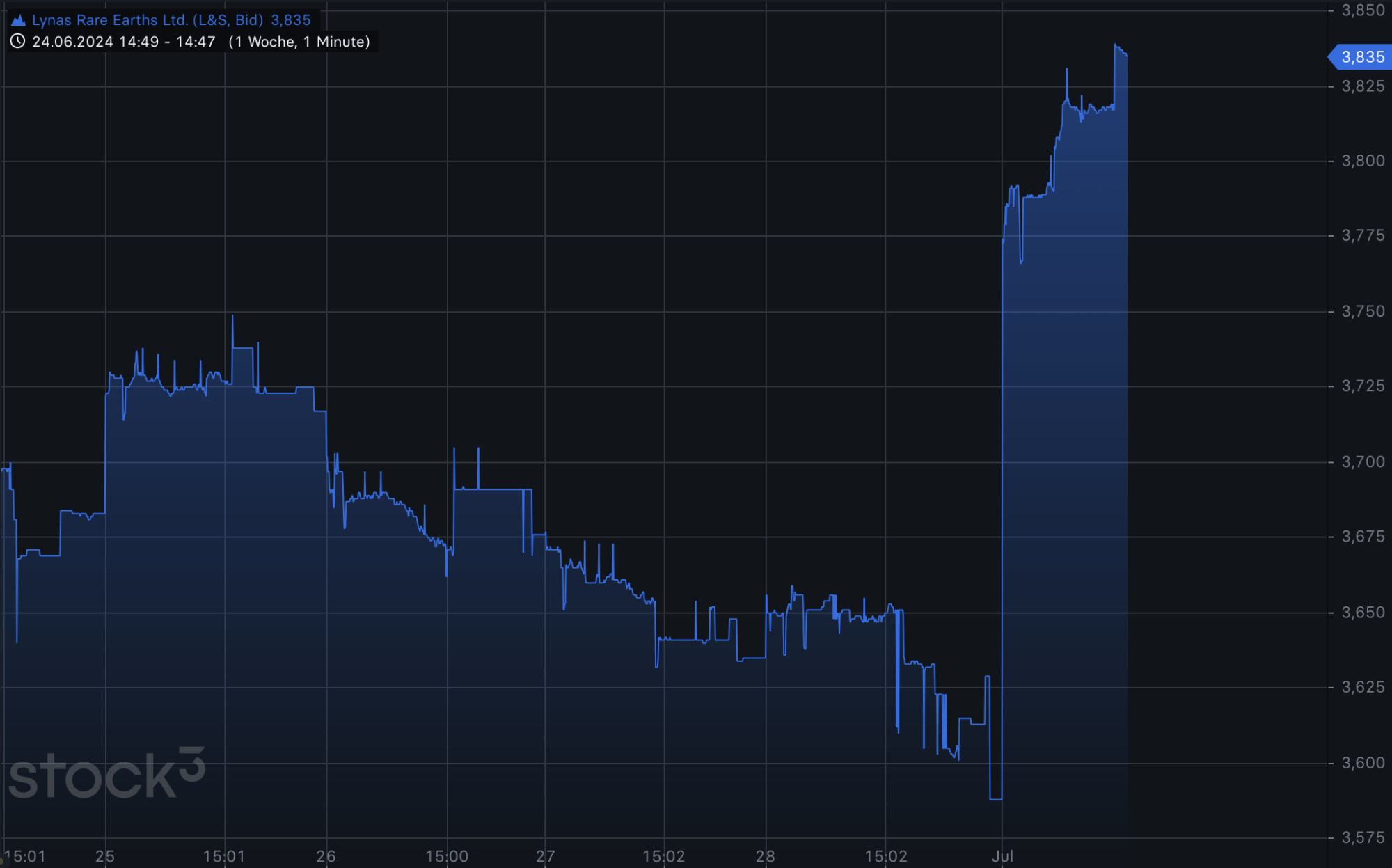Click the 3,575 price axis label
Viewport: 1392px width, 868px height.
click(x=1363, y=837)
